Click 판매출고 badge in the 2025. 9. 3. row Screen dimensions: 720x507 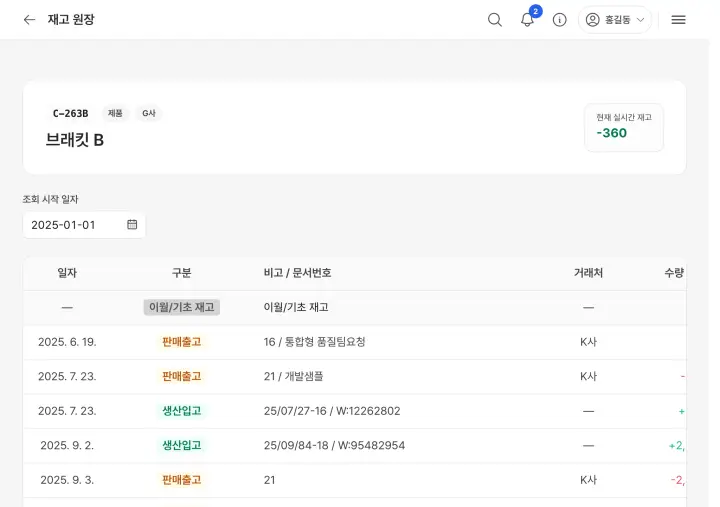[x=181, y=480]
